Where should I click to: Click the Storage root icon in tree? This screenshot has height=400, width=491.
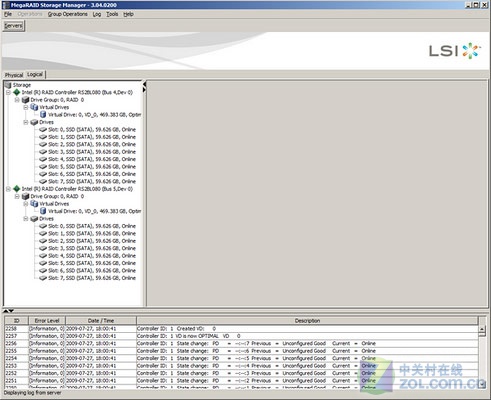[8, 85]
